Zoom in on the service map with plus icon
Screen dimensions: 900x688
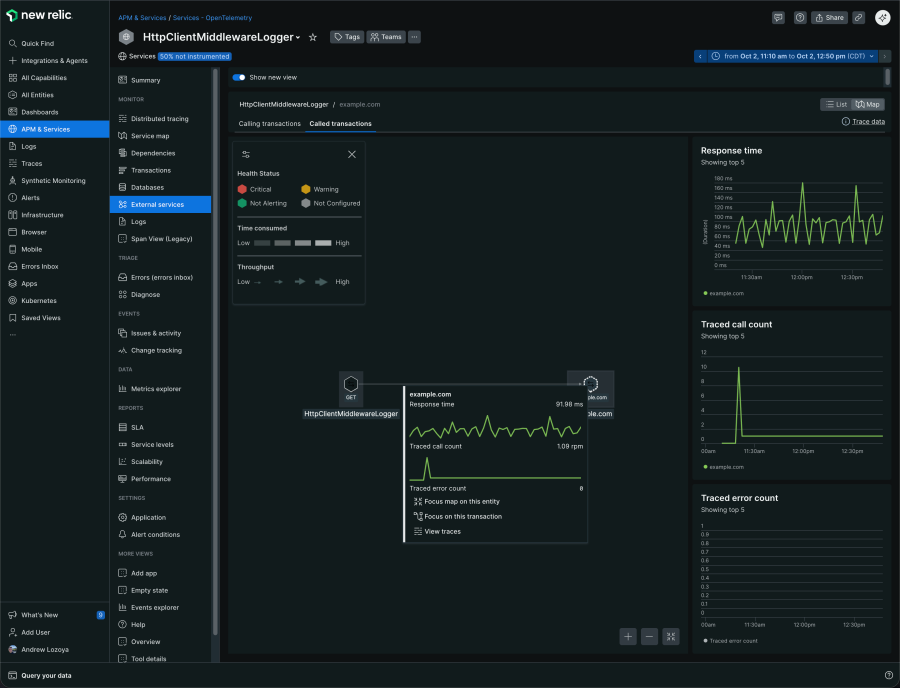[x=628, y=636]
